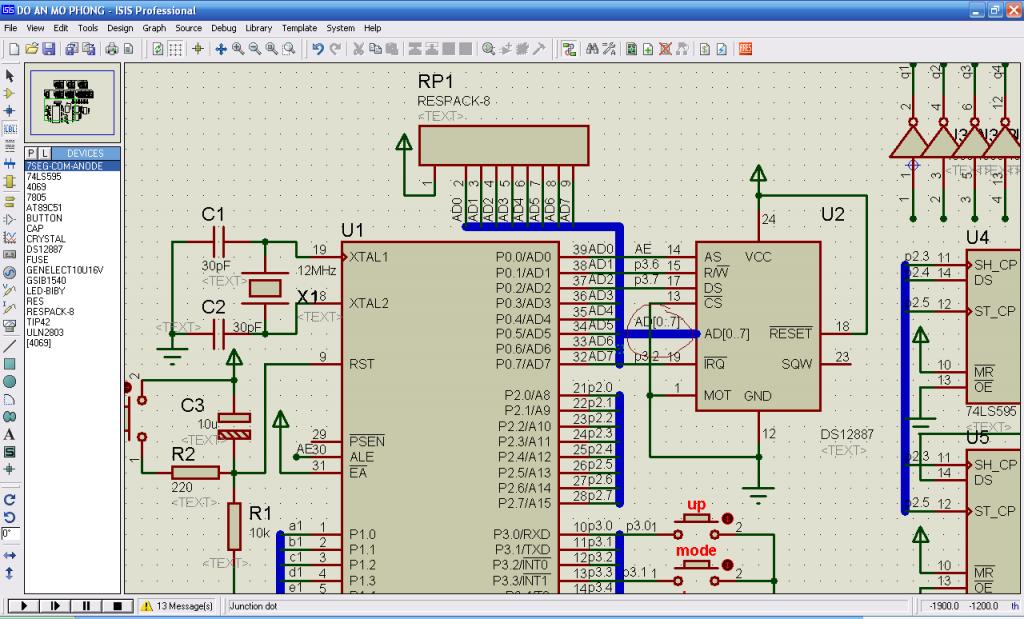Select the Text script 'A' tool

pos(10,434)
